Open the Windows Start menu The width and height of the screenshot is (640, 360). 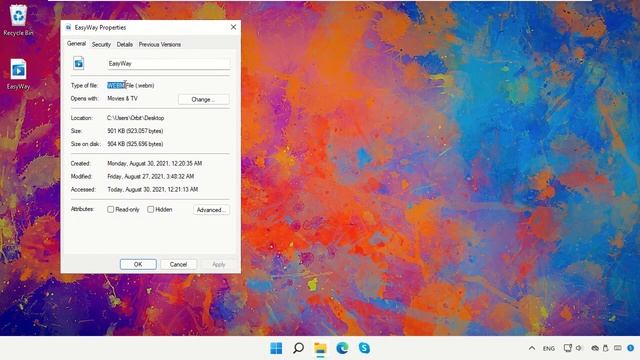click(x=276, y=348)
